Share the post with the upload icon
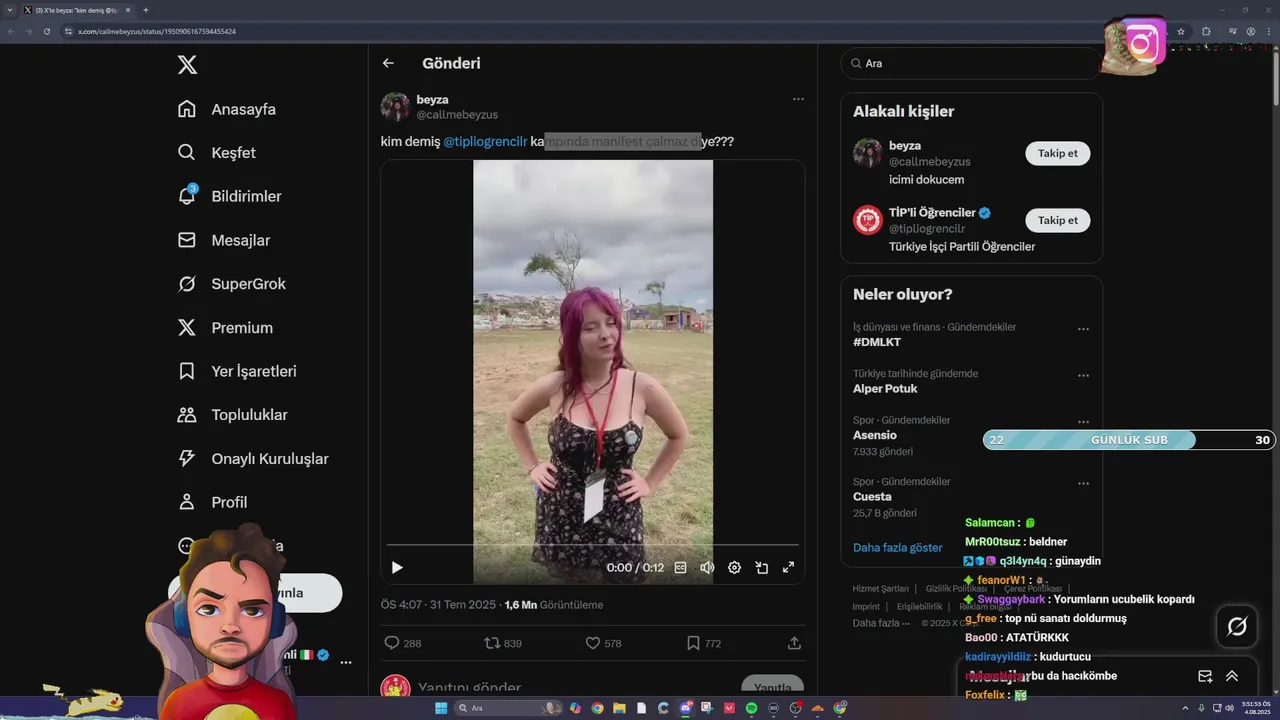Screen dimensions: 1280x720 pos(794,643)
